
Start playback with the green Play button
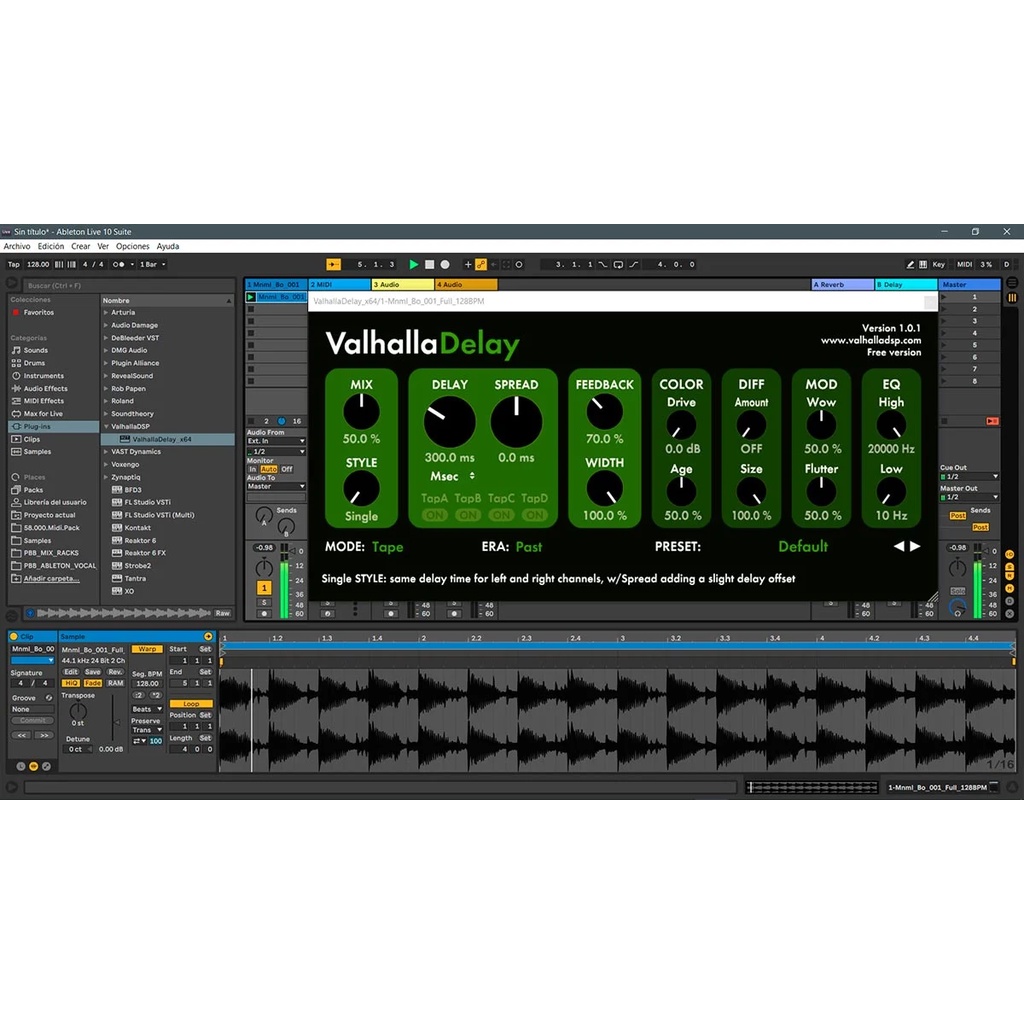[x=413, y=264]
